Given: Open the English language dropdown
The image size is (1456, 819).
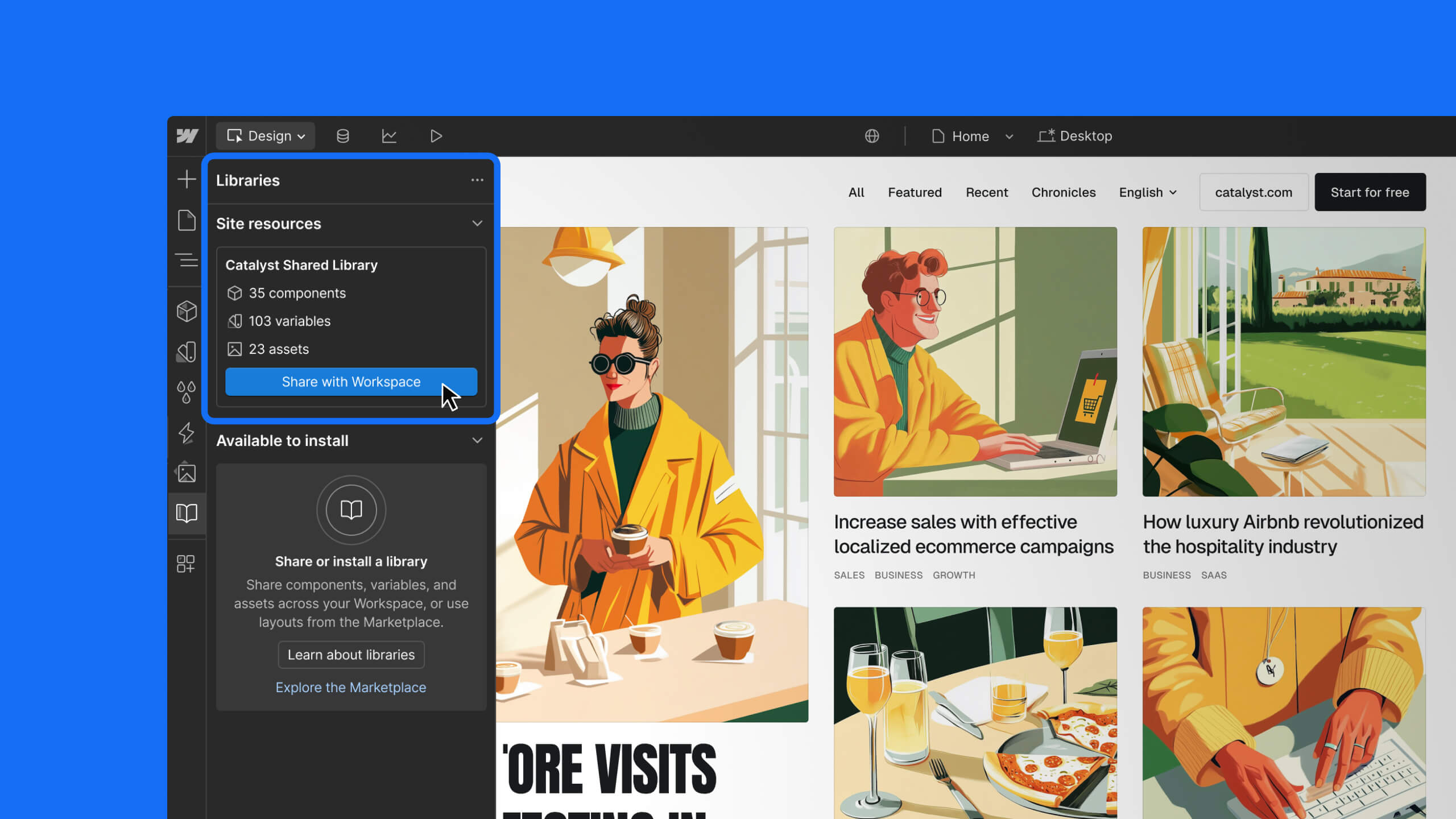Looking at the screenshot, I should coord(1147,192).
